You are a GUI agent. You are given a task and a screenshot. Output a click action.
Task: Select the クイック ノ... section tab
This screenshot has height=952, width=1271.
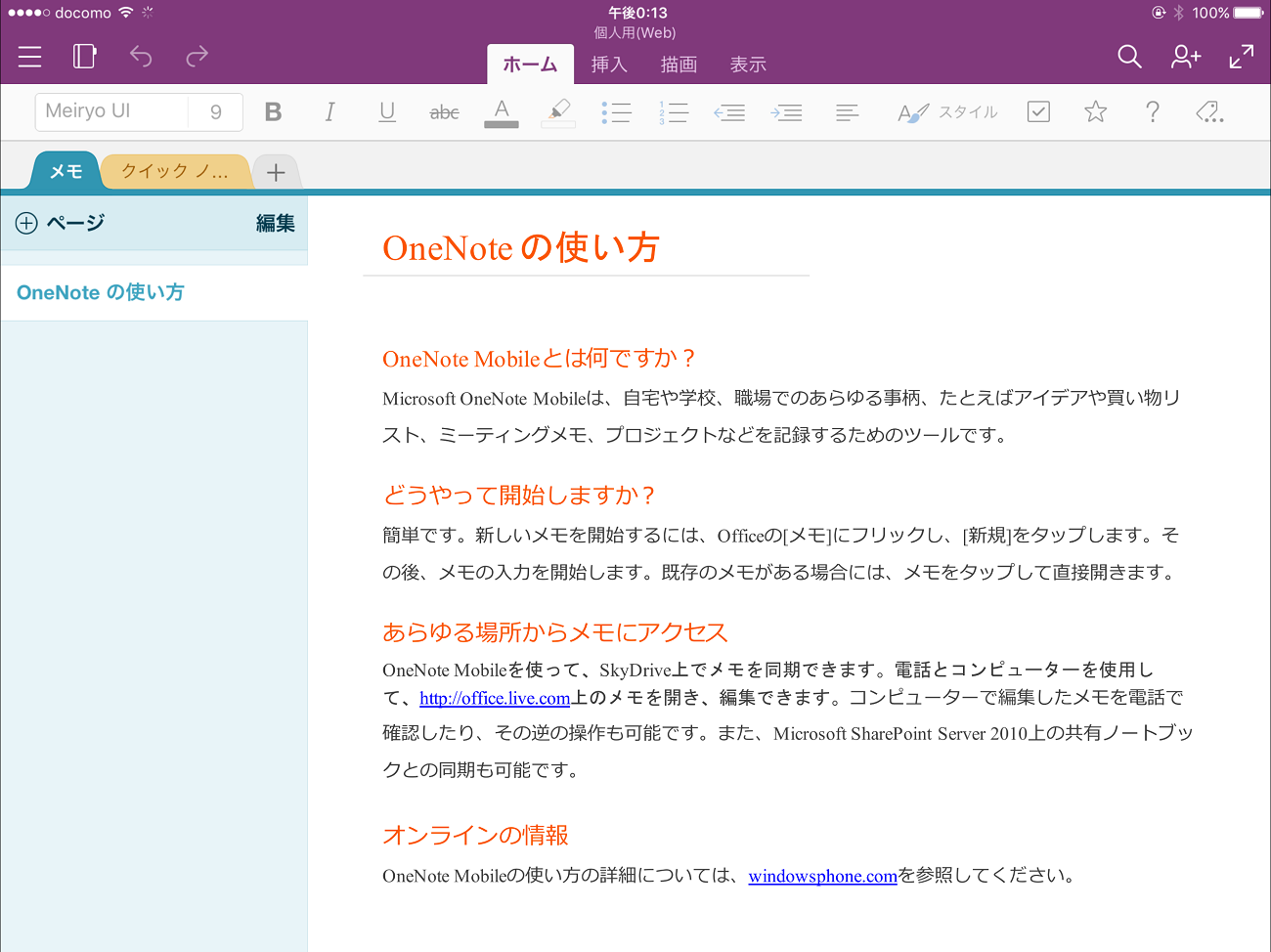click(x=175, y=171)
